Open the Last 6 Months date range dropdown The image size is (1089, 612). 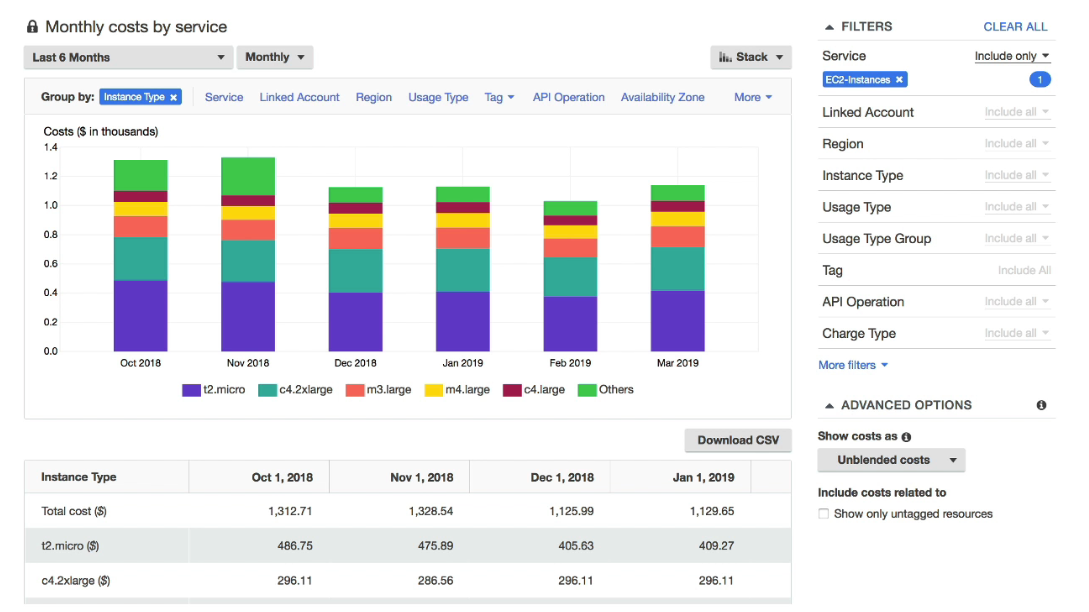point(128,58)
